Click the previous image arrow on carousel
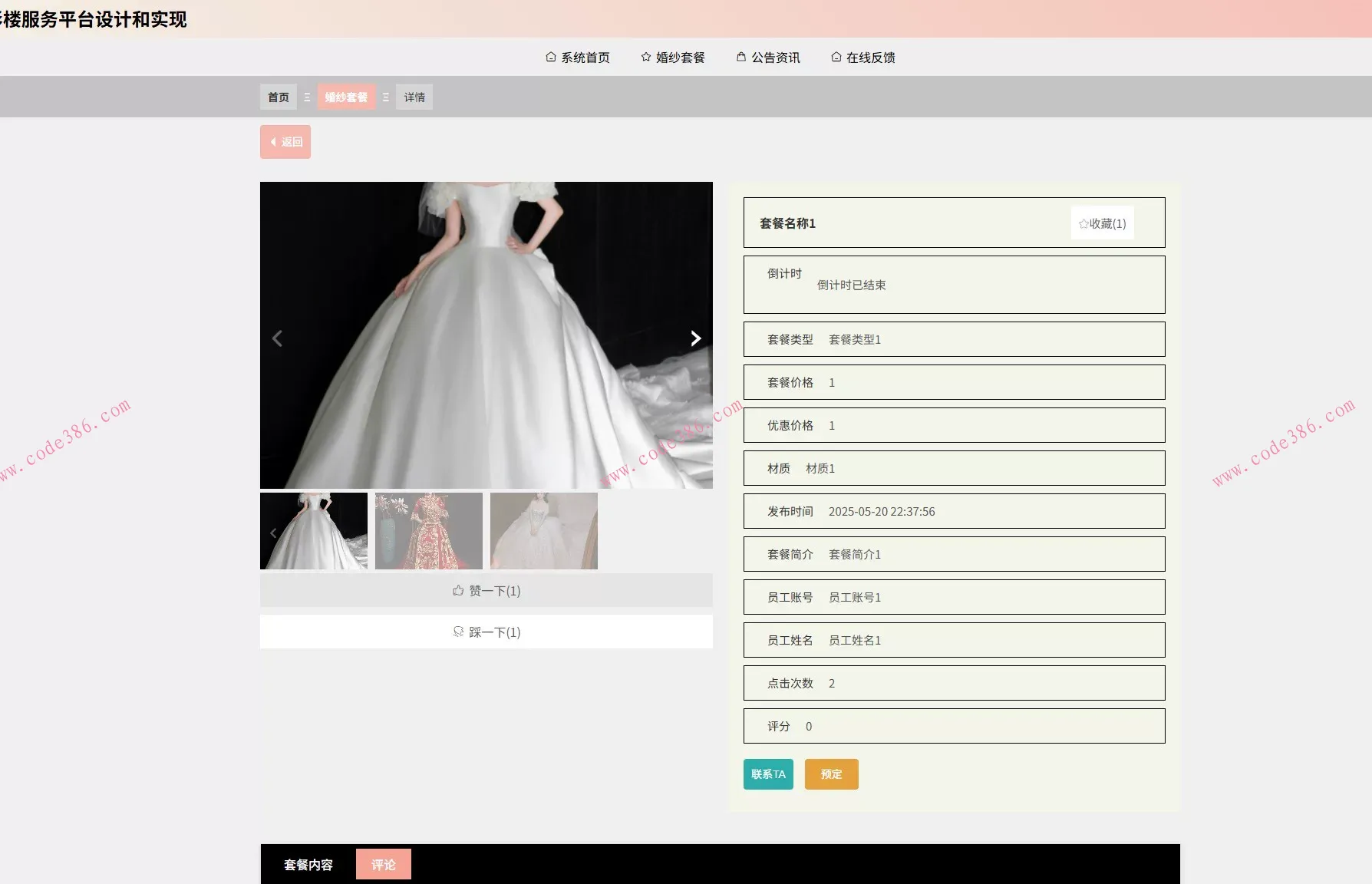1372x884 pixels. click(x=278, y=338)
